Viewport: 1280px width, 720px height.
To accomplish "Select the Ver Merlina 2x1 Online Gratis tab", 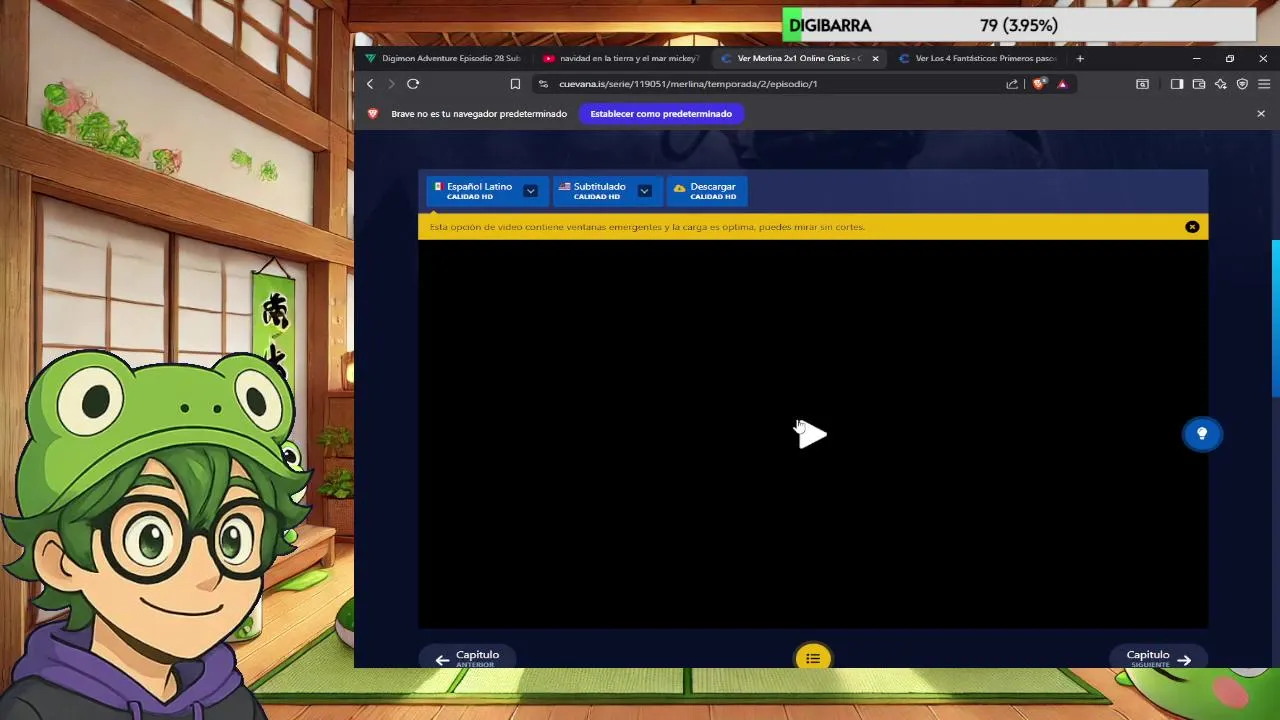I will (798, 58).
